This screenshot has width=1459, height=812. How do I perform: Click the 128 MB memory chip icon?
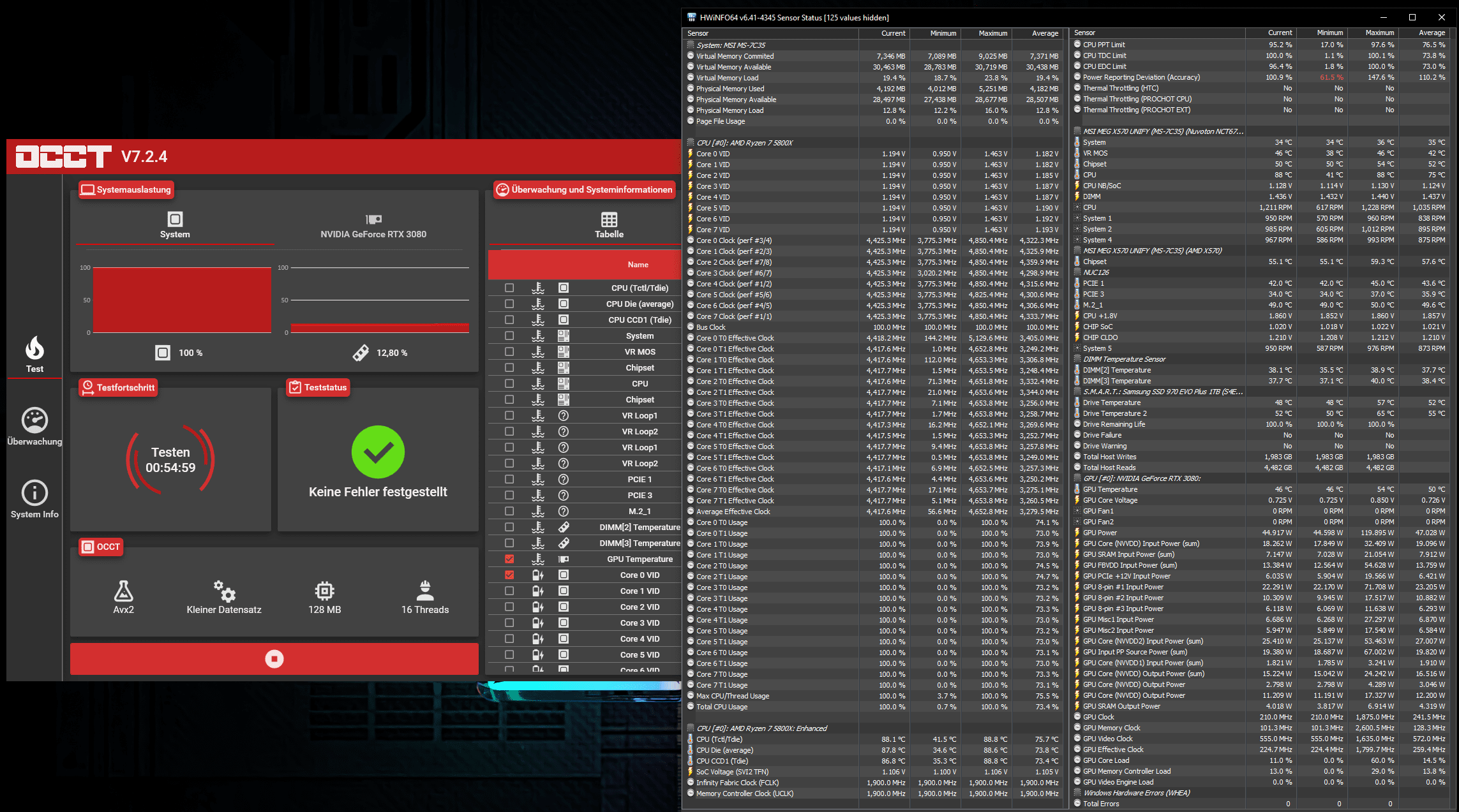pyautogui.click(x=324, y=591)
